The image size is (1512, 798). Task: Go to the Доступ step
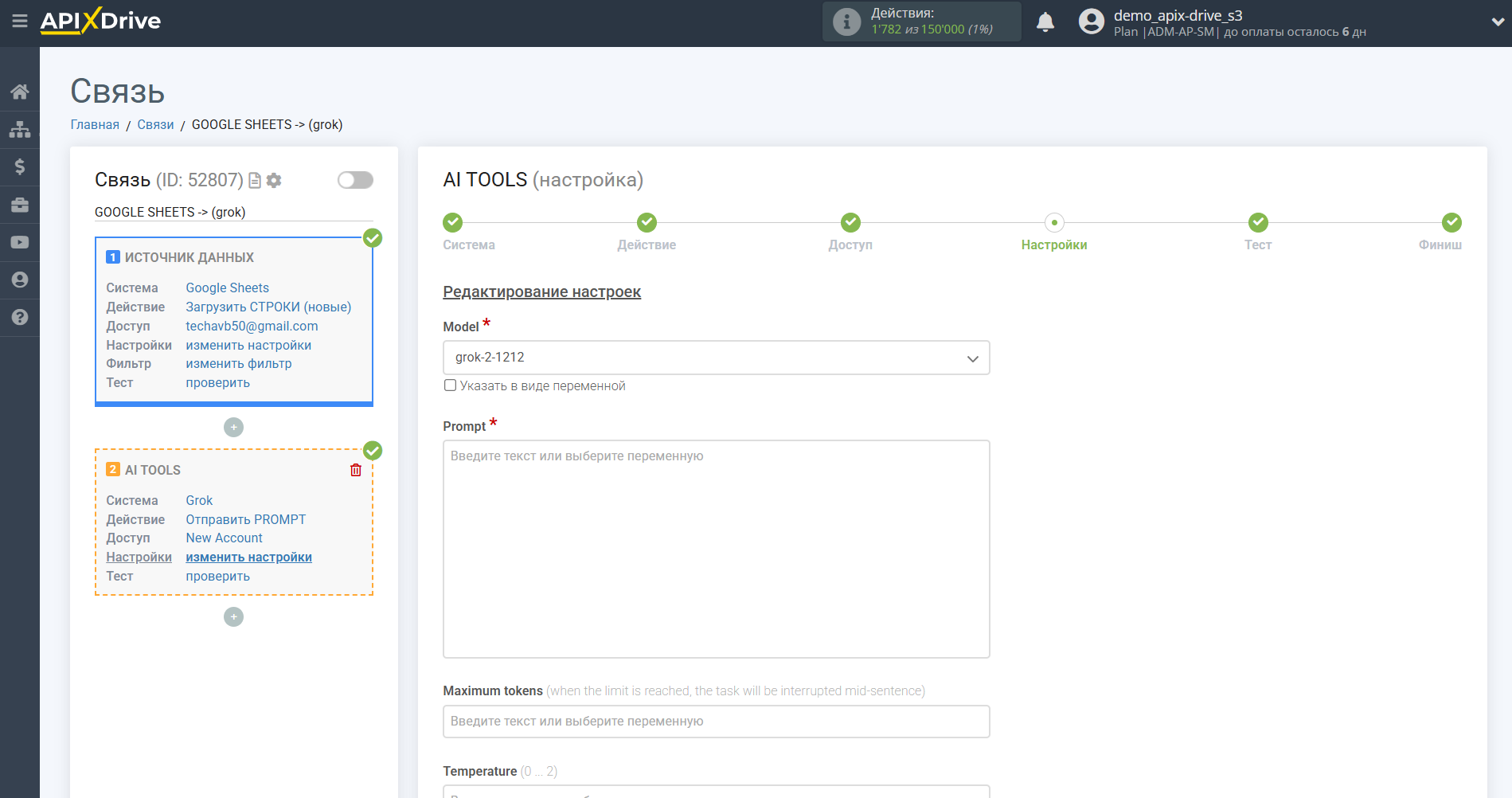[x=850, y=223]
